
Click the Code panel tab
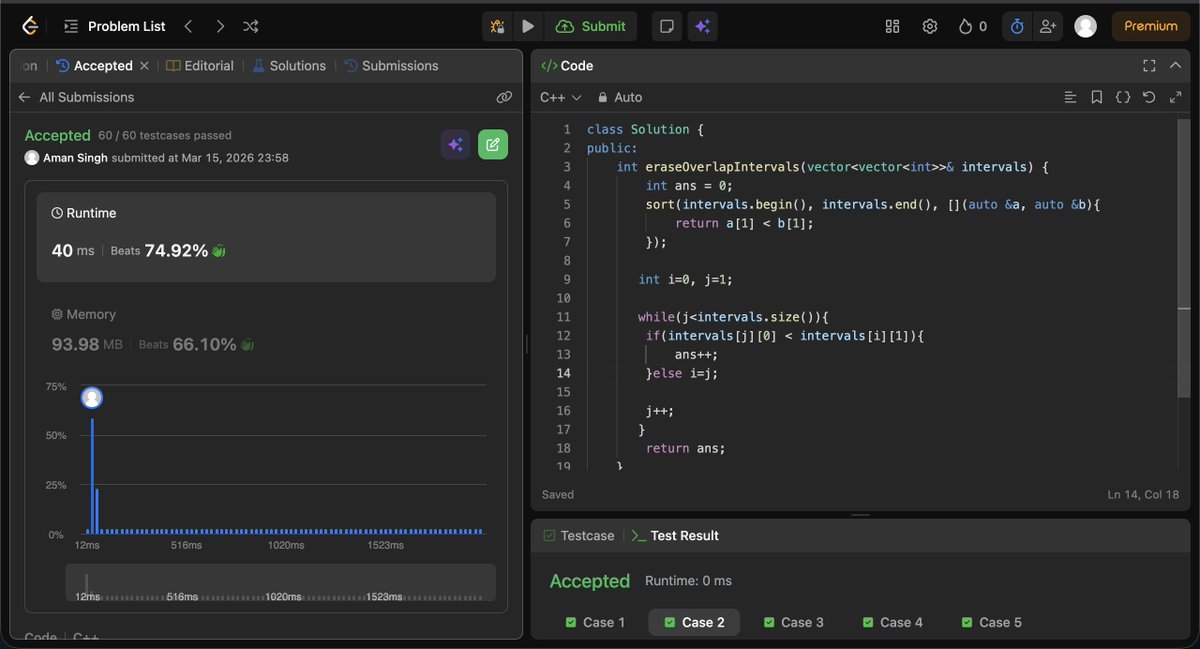point(567,66)
